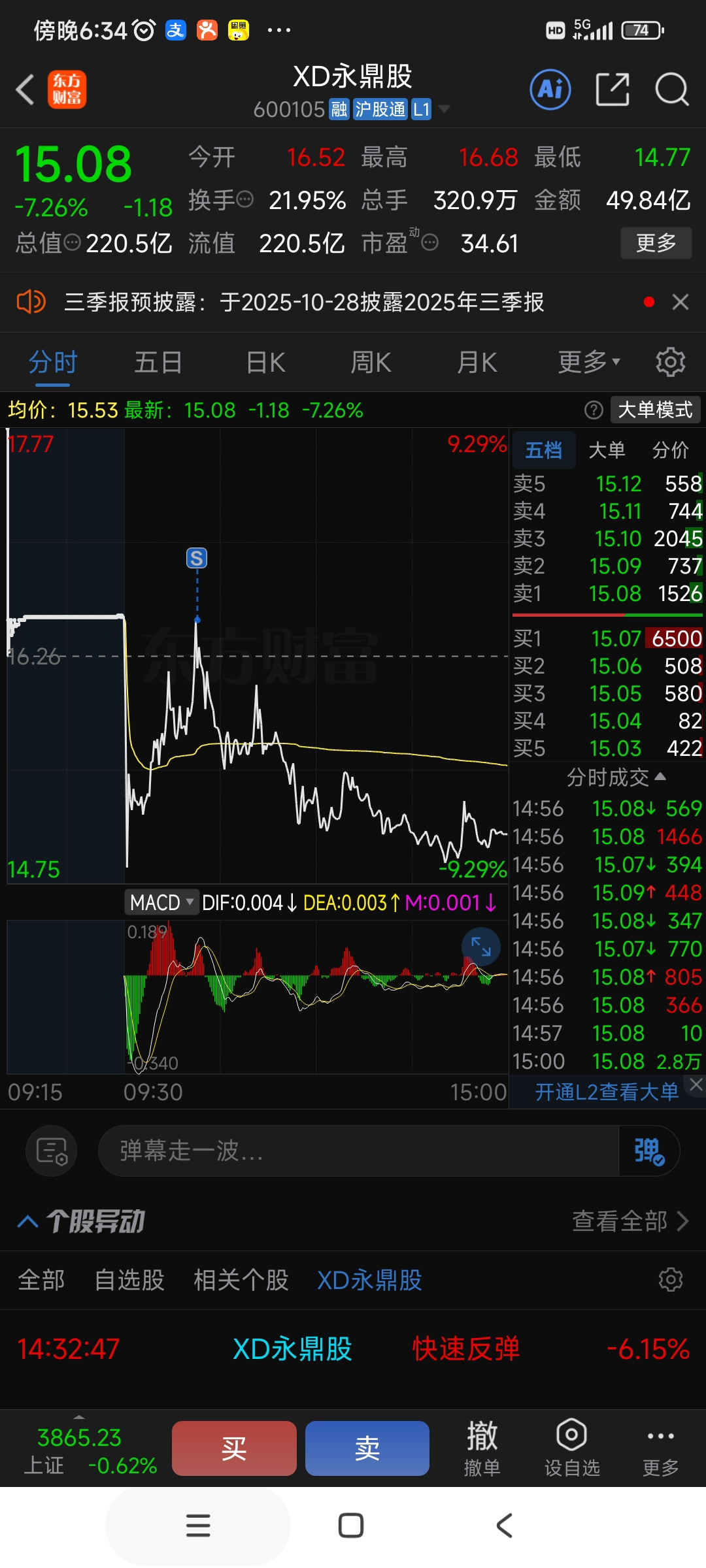Tap the 更多 quote details button
The image size is (706, 1568).
656,243
